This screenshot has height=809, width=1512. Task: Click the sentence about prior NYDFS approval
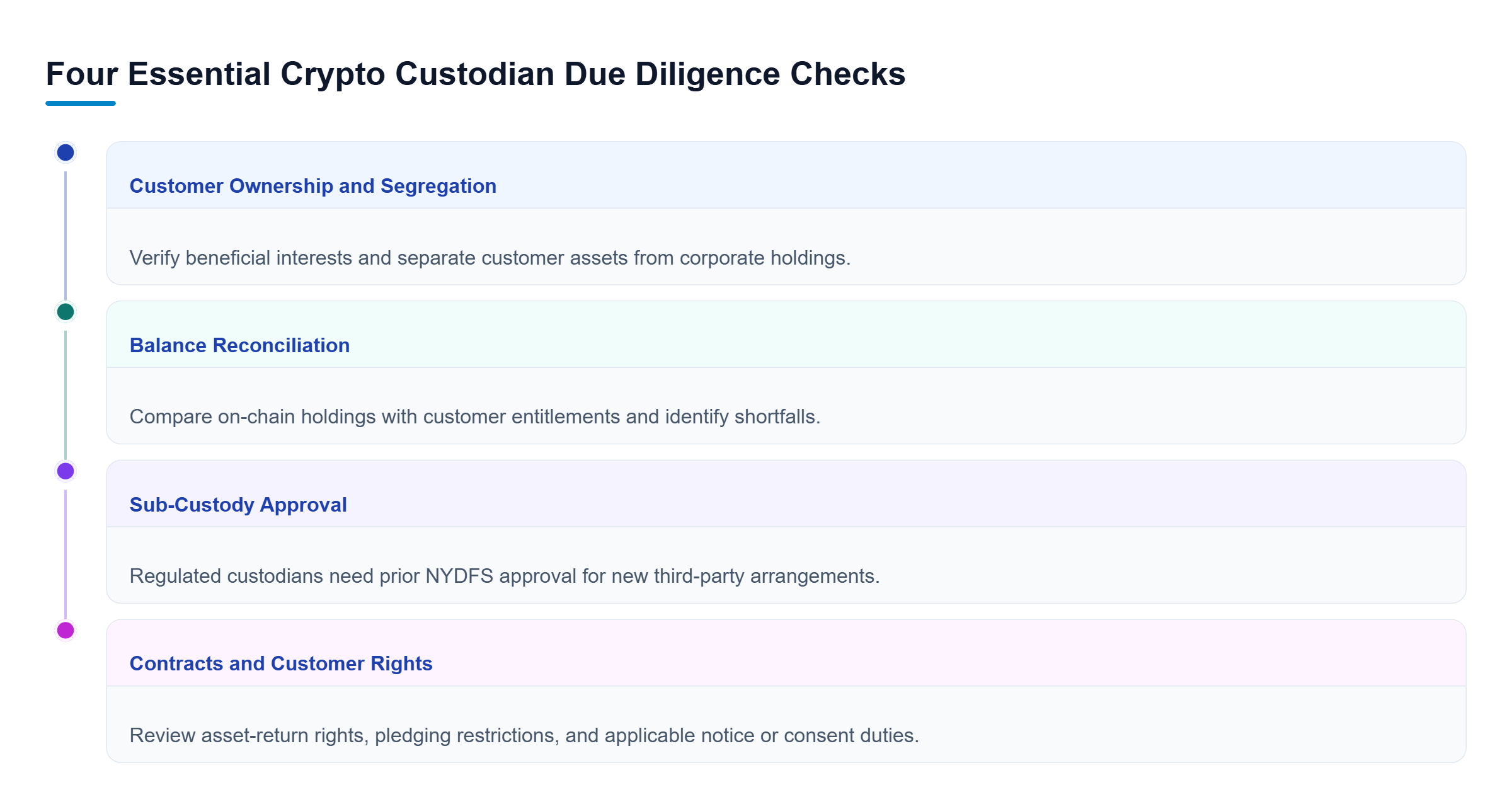pos(505,576)
